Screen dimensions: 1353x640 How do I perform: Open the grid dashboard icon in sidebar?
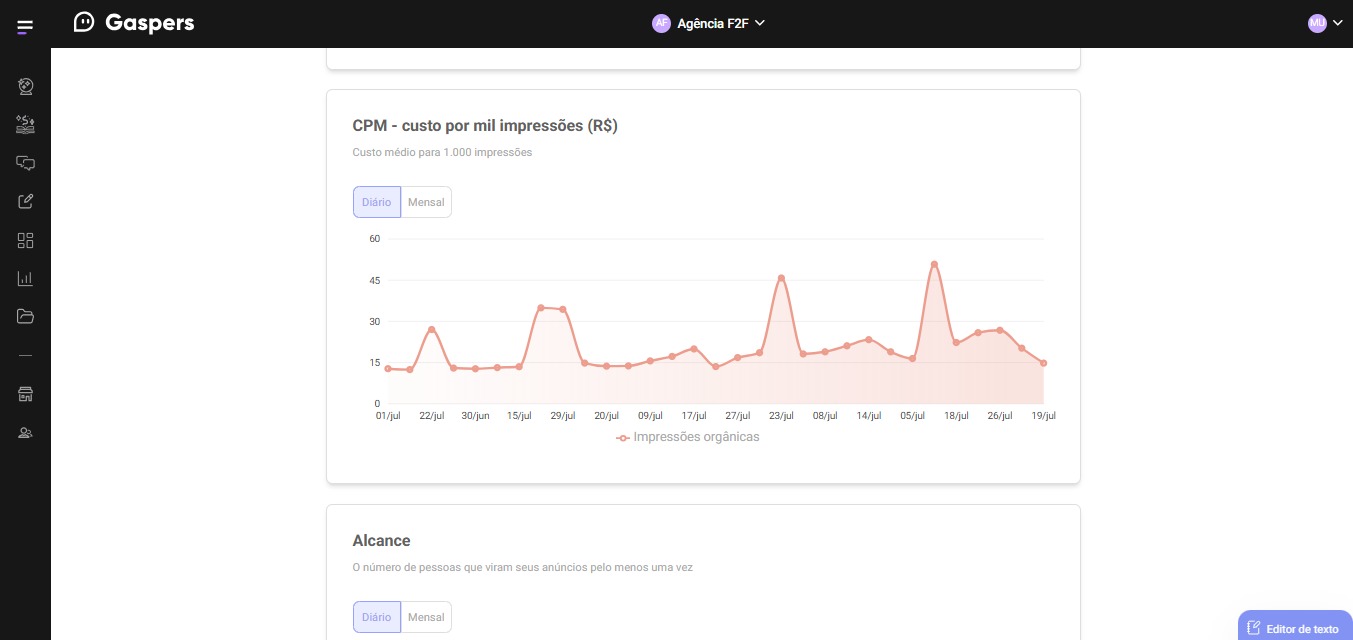coord(26,240)
